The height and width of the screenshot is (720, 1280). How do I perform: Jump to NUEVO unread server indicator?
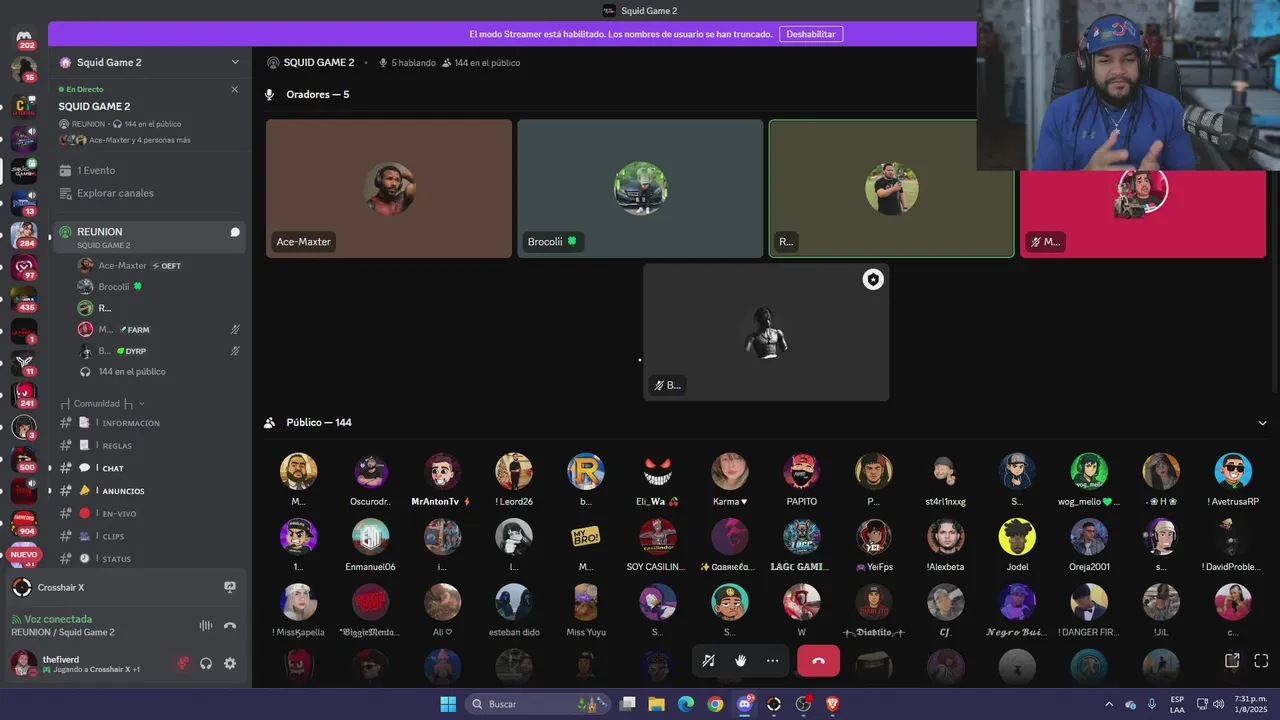point(24,554)
